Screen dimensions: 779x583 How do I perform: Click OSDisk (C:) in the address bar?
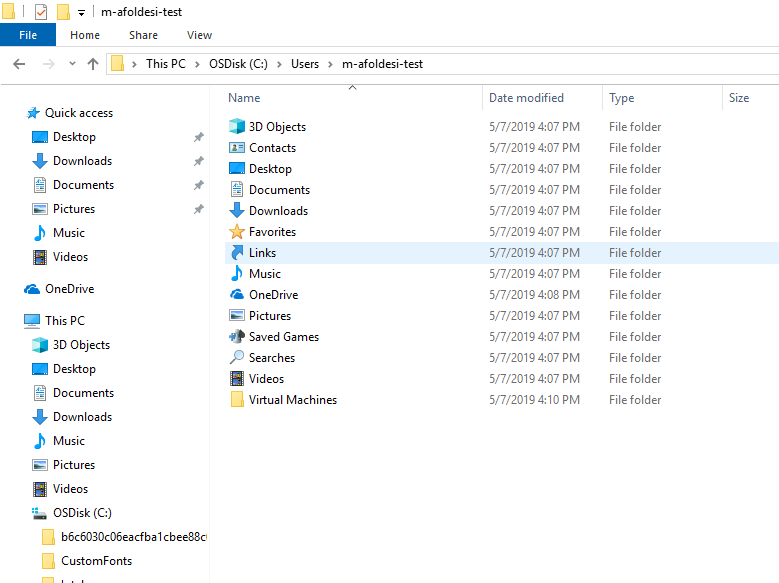pos(238,64)
